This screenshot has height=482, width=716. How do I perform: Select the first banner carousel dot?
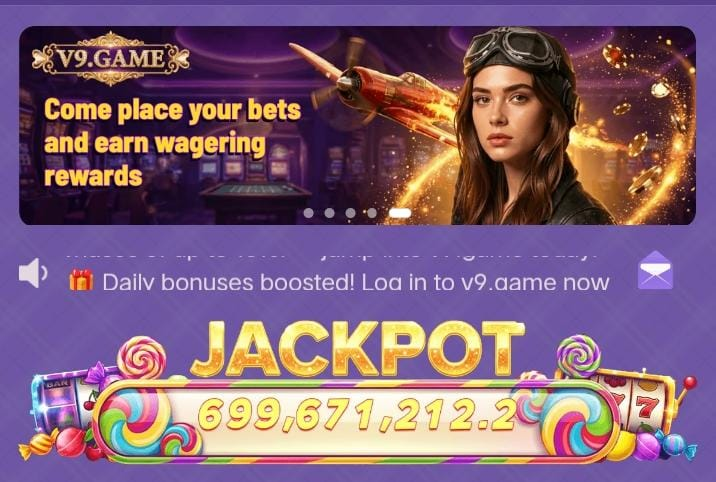click(309, 213)
